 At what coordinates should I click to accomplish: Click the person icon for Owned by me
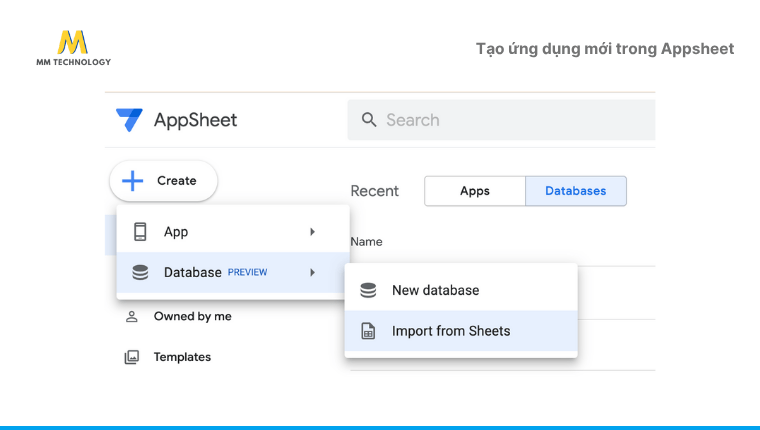(x=132, y=317)
